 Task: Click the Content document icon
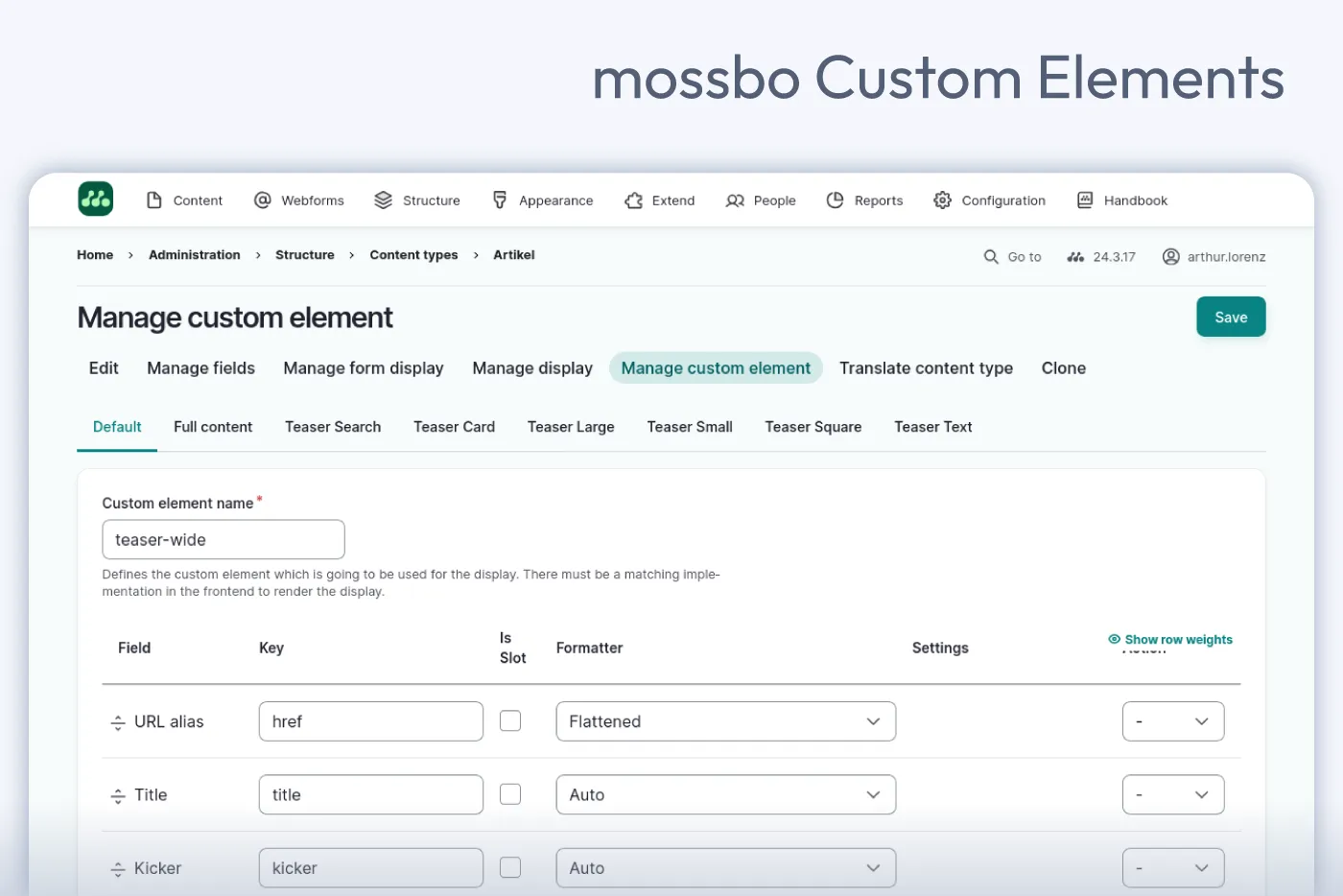click(x=154, y=200)
